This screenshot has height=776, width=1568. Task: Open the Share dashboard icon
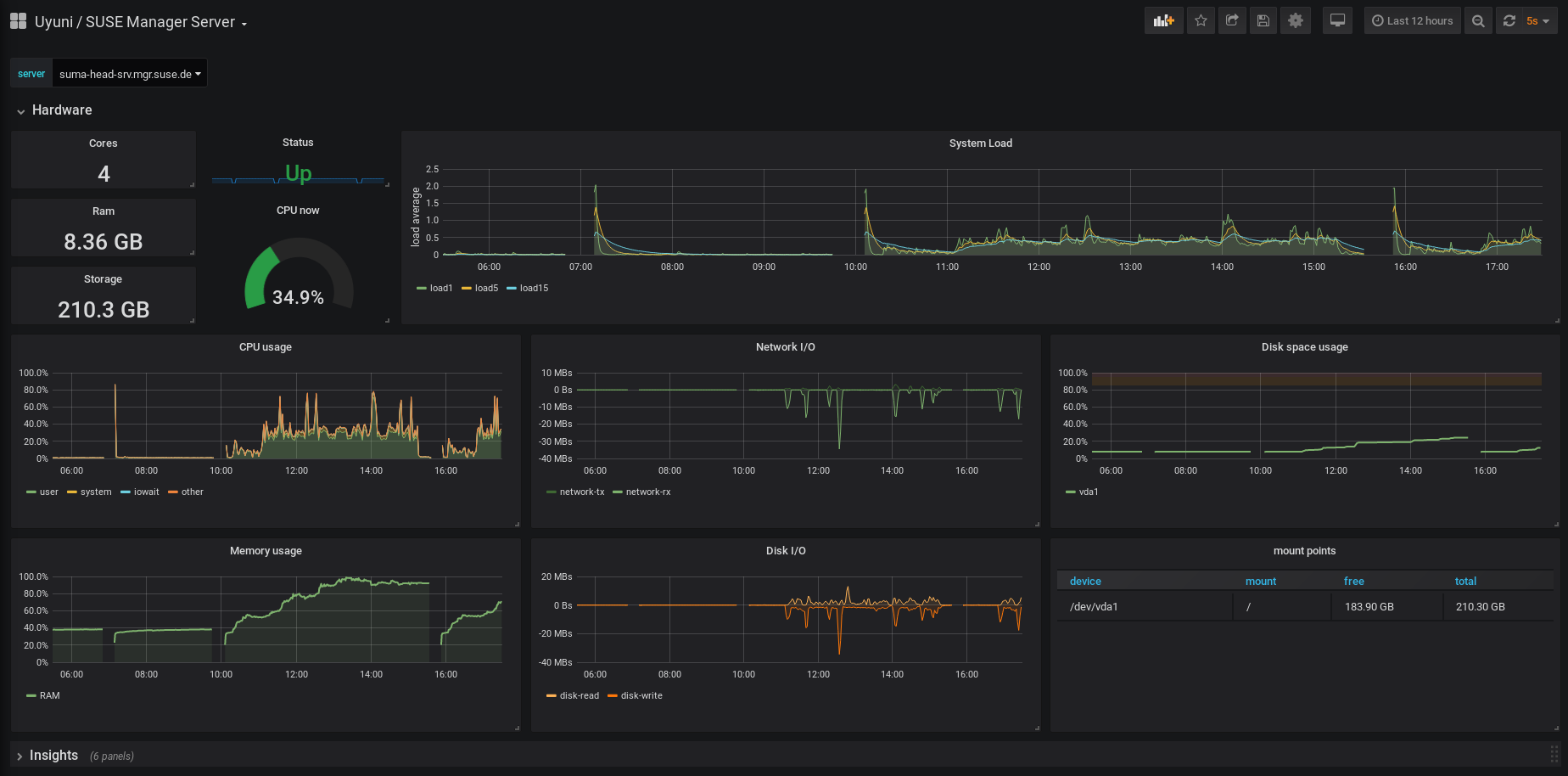point(1232,21)
